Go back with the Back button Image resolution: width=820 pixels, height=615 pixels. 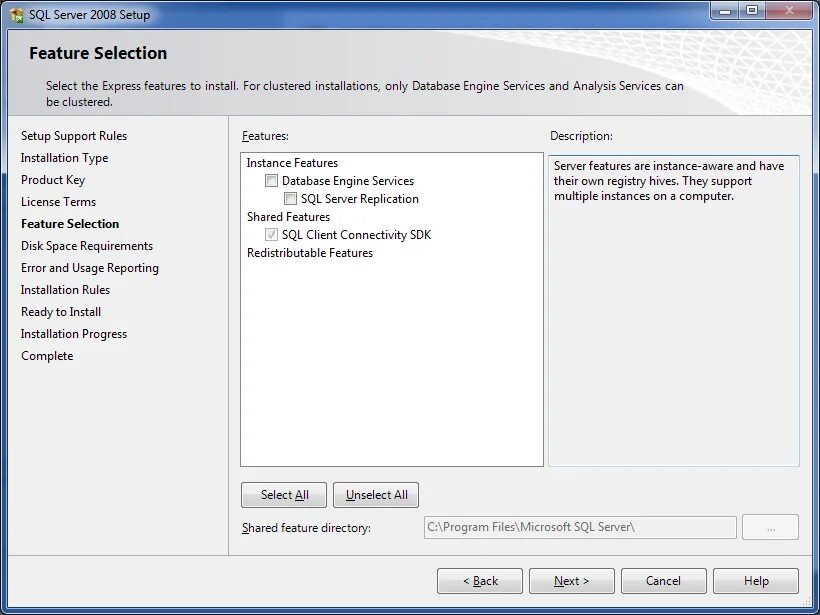pyautogui.click(x=480, y=581)
